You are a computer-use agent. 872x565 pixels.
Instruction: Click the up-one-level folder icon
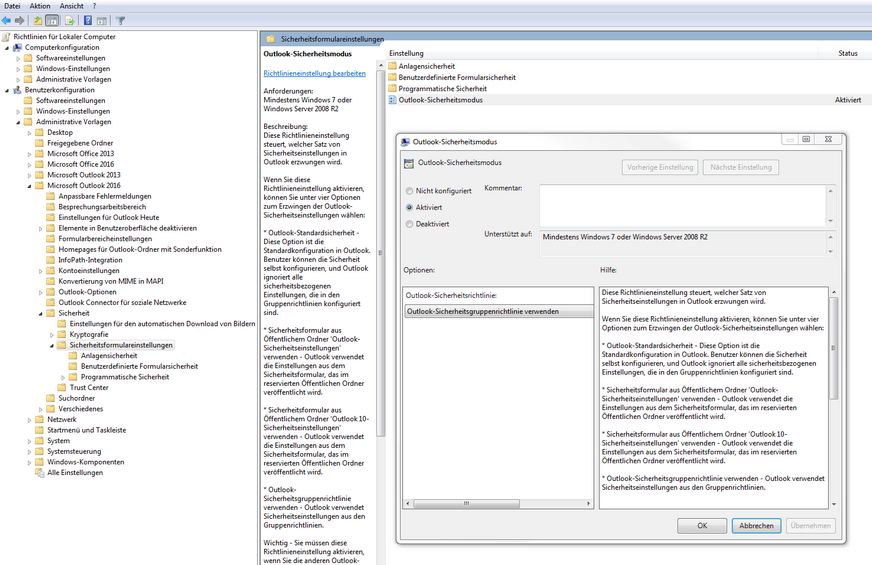click(x=38, y=21)
